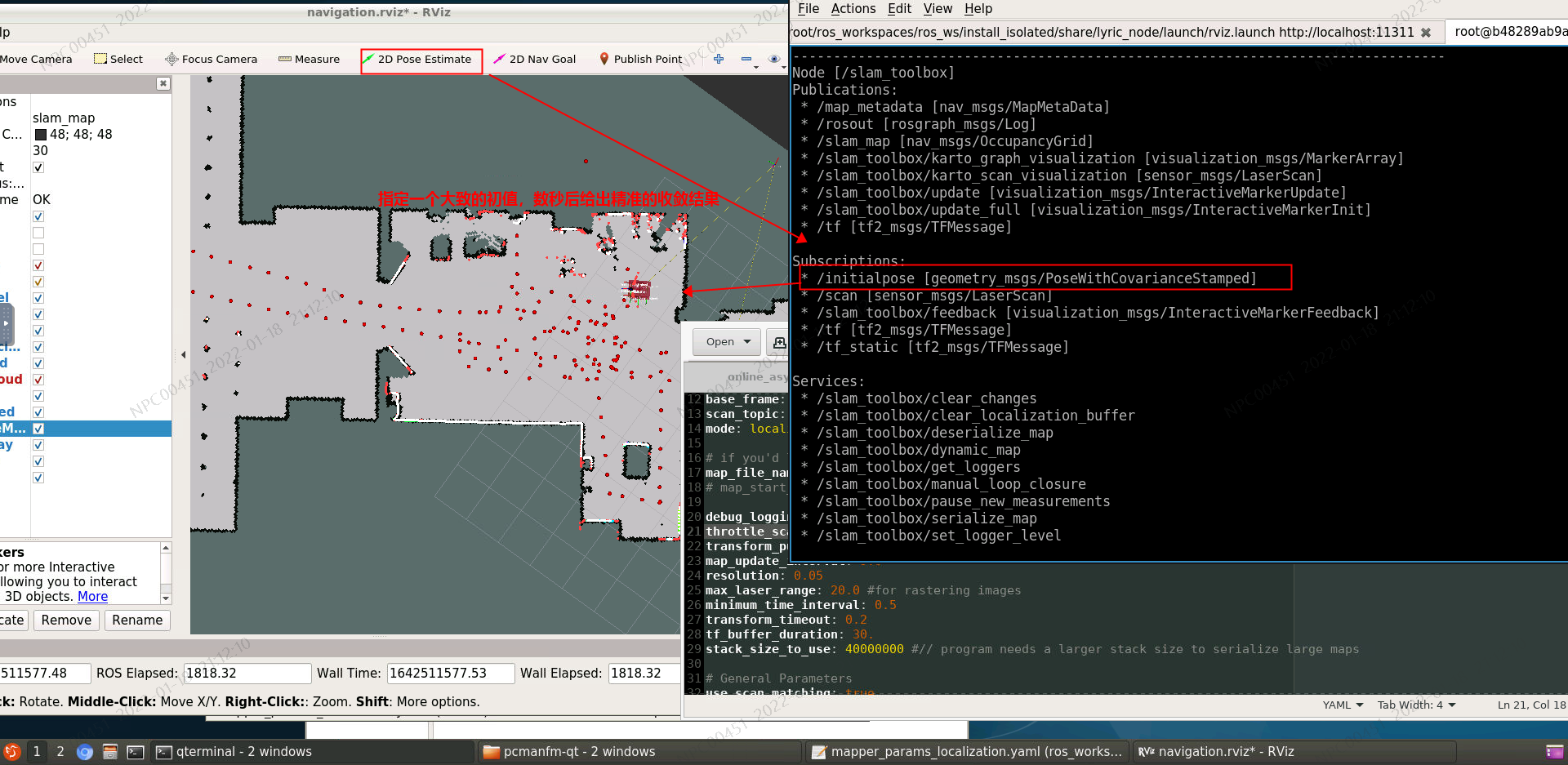Activate pcmanfm-qt - 2 windows taskbar entry
The image size is (1568, 765).
click(640, 751)
